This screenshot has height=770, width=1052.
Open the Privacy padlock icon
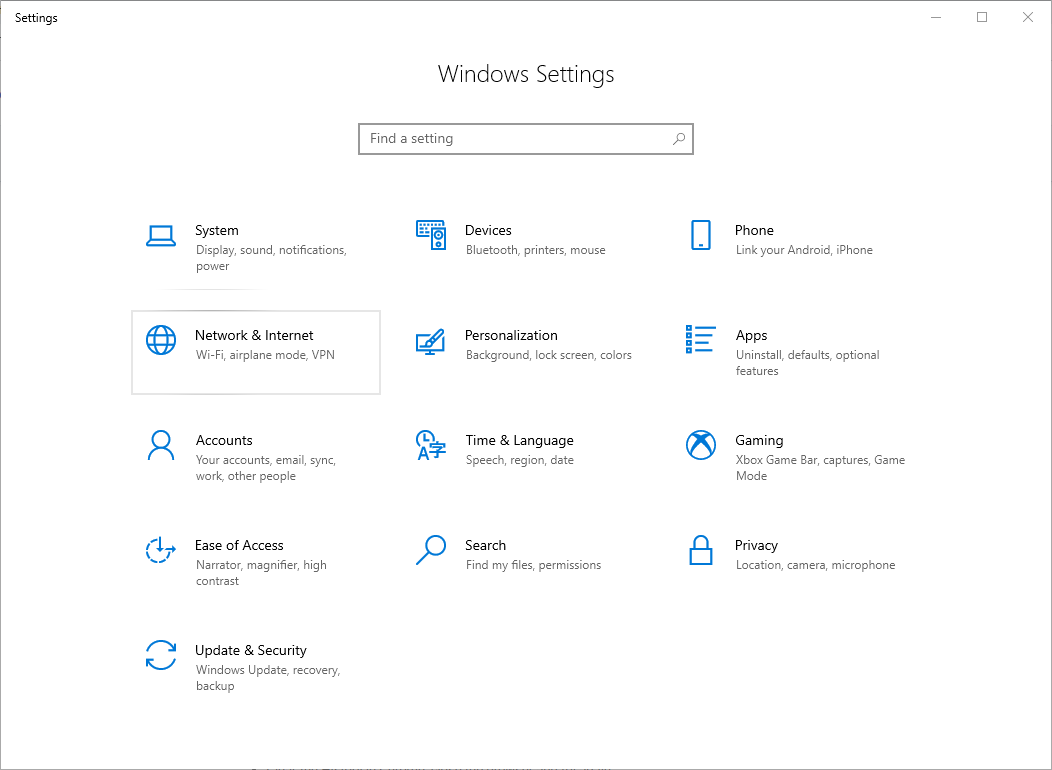(x=700, y=550)
